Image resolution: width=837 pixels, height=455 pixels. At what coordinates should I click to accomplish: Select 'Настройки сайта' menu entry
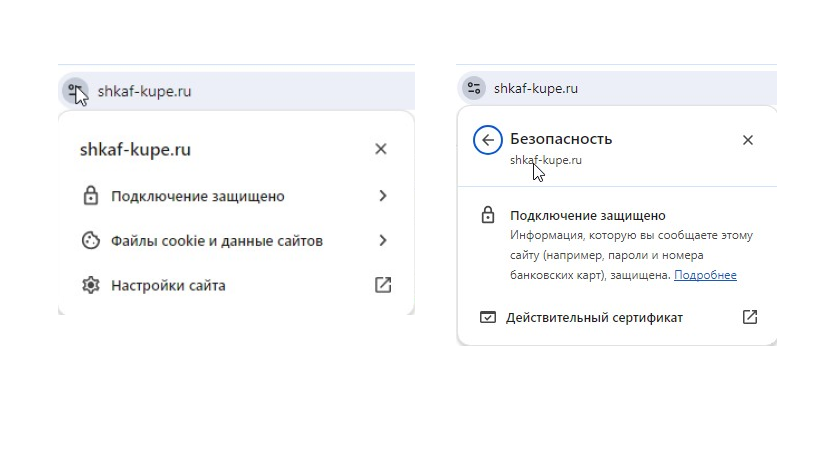[x=236, y=285]
